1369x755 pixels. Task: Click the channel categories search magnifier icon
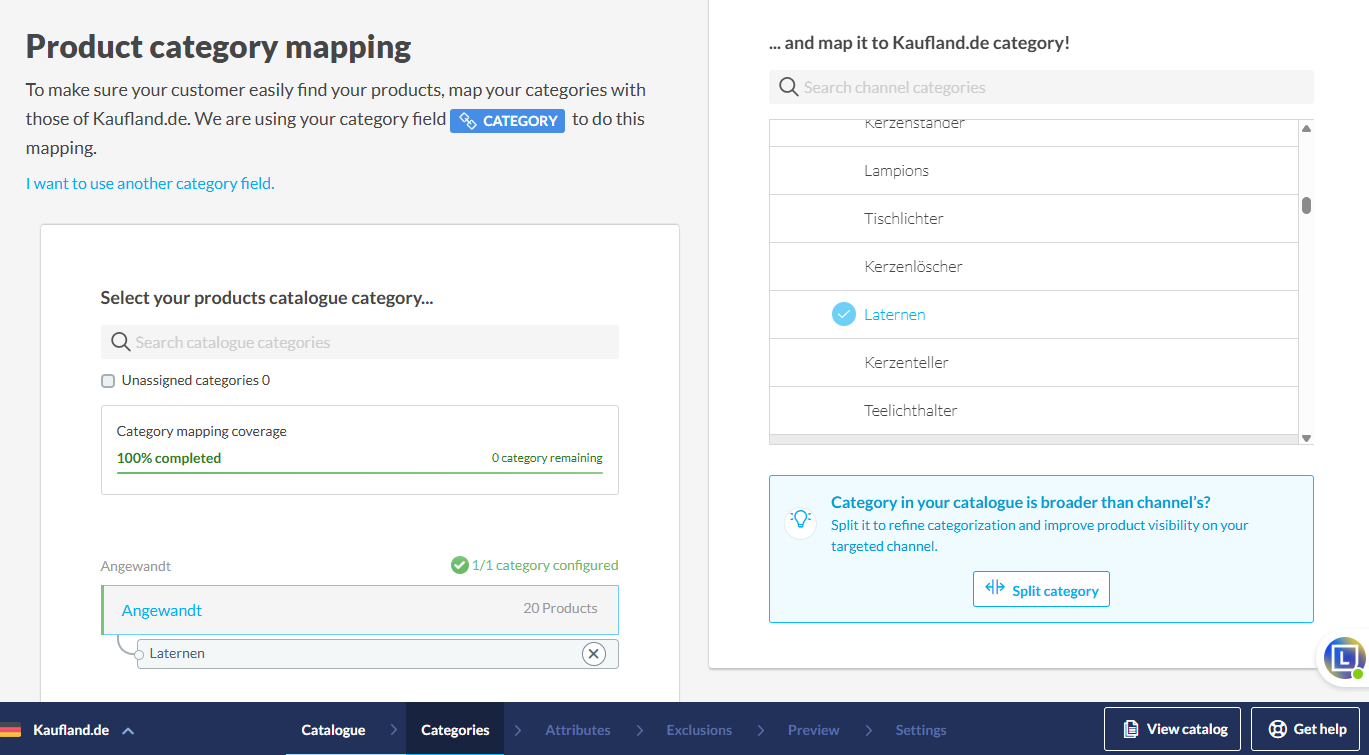(x=788, y=87)
